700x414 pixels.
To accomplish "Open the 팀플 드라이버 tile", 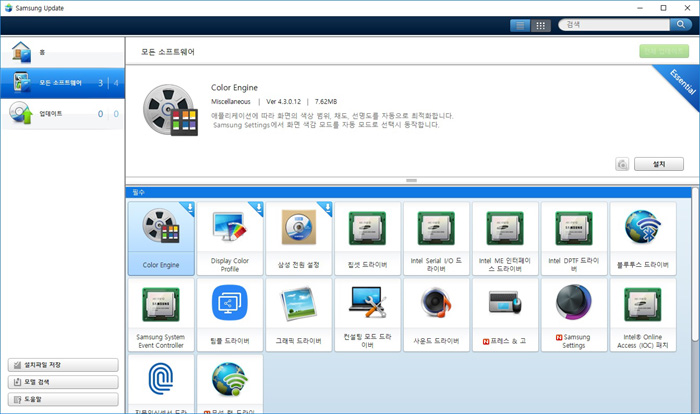I will click(x=230, y=315).
